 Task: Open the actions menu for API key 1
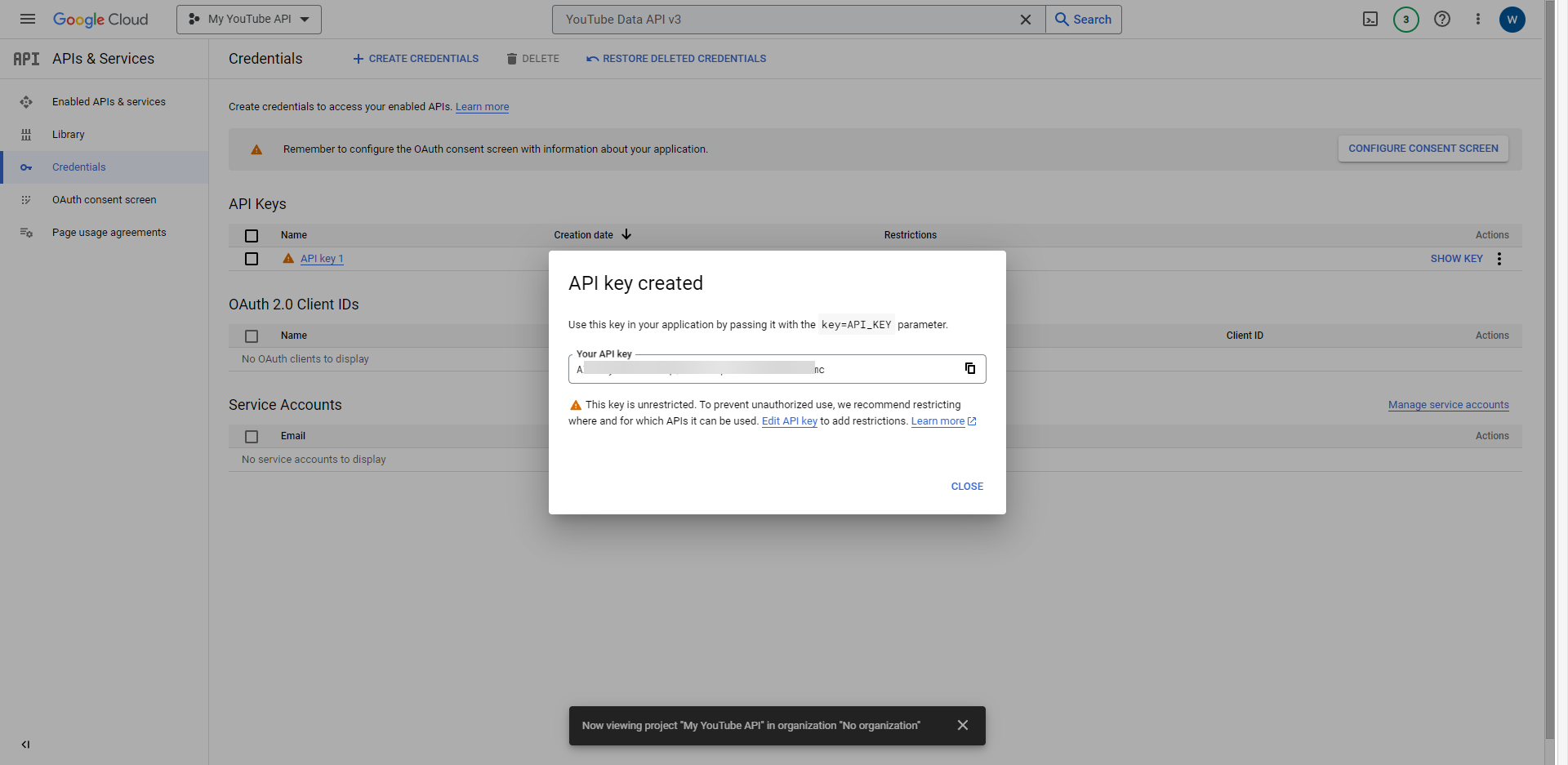coord(1499,258)
